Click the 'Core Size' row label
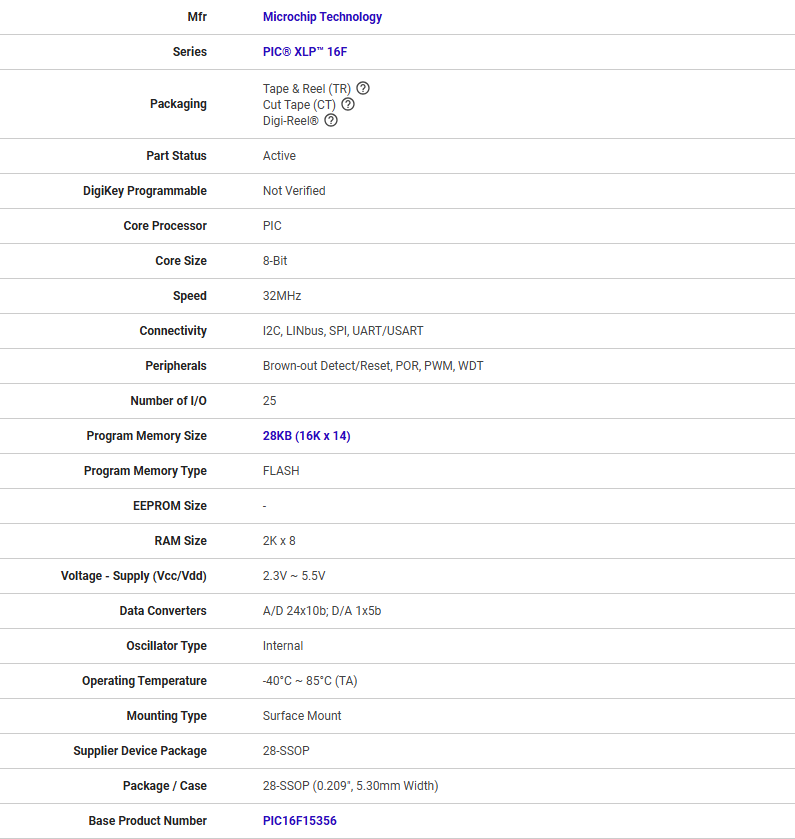 (181, 261)
